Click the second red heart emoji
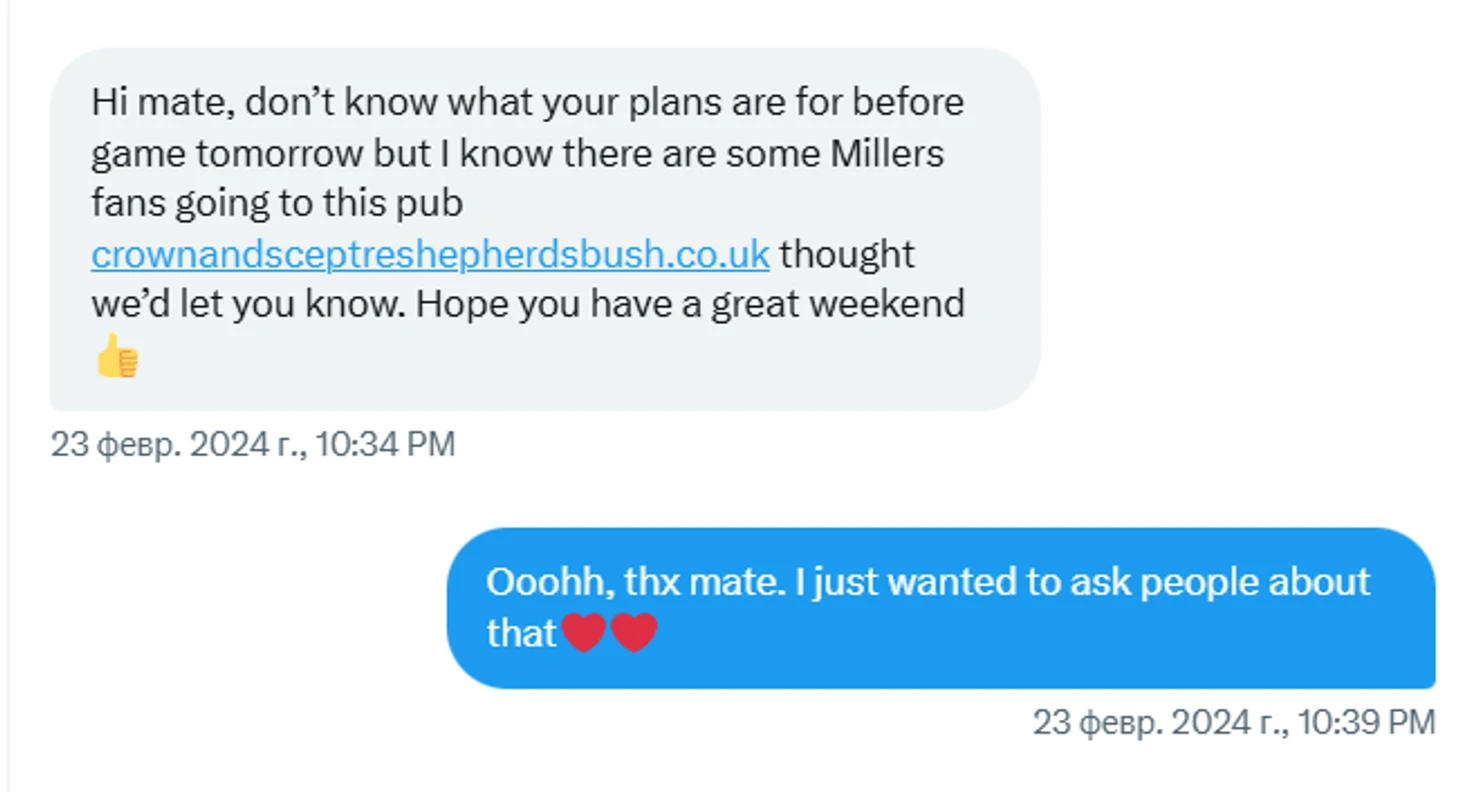The image size is (1460, 792). (634, 633)
